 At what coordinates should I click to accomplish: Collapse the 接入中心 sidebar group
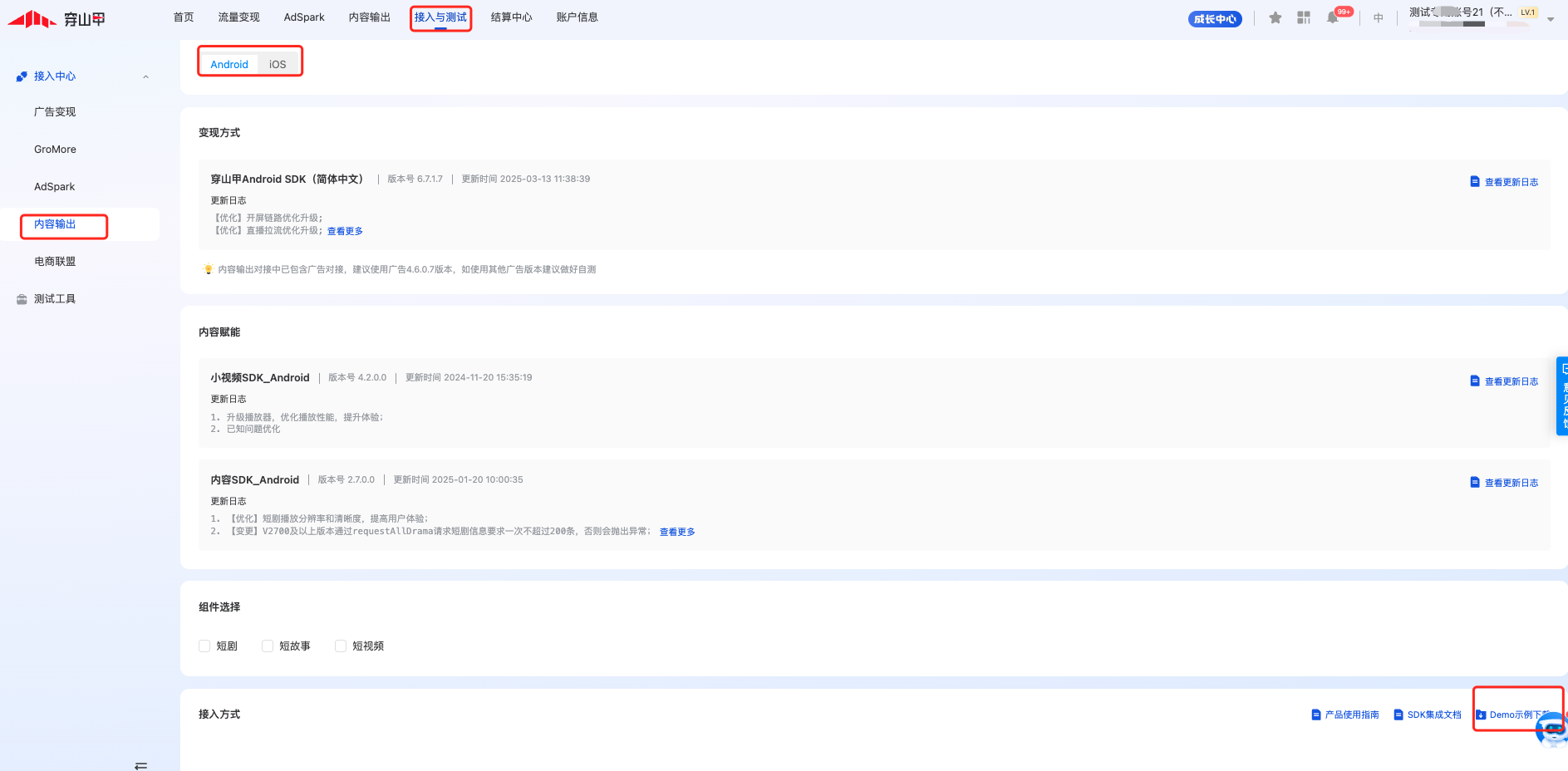point(145,76)
